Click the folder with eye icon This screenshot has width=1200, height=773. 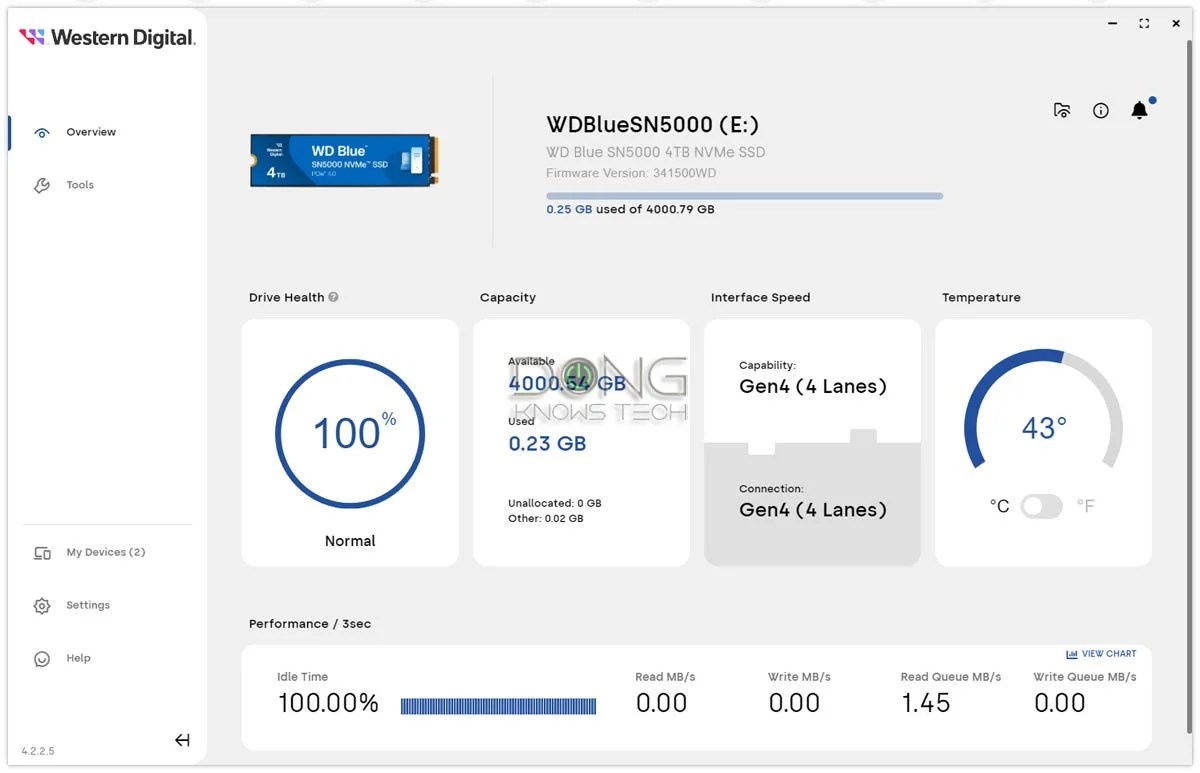(x=1062, y=110)
